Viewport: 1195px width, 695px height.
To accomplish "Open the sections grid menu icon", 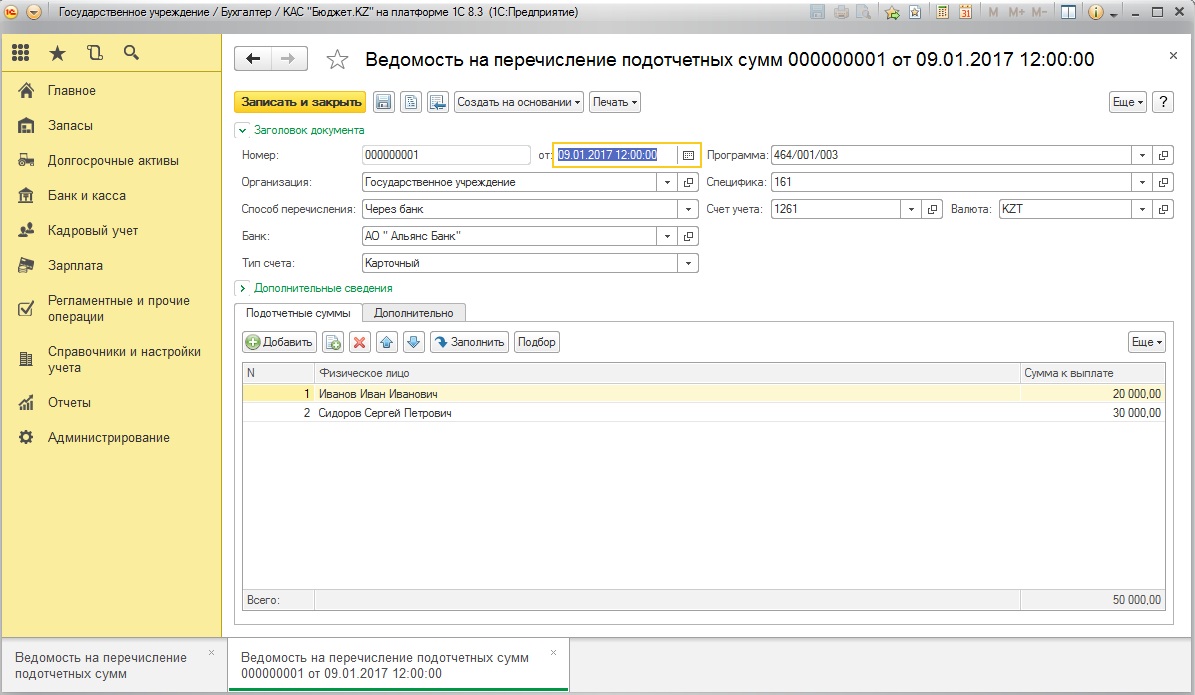I will tap(21, 53).
